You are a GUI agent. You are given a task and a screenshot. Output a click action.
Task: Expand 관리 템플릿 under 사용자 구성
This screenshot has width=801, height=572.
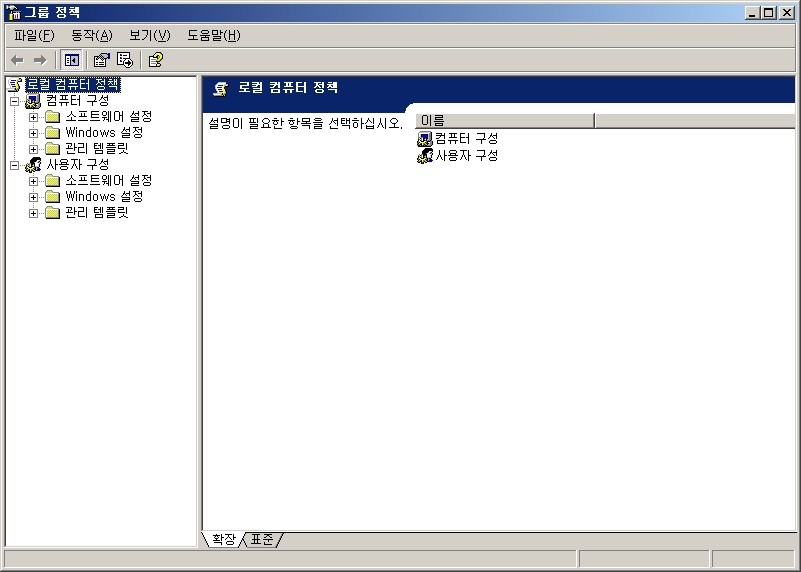pyautogui.click(x=33, y=213)
